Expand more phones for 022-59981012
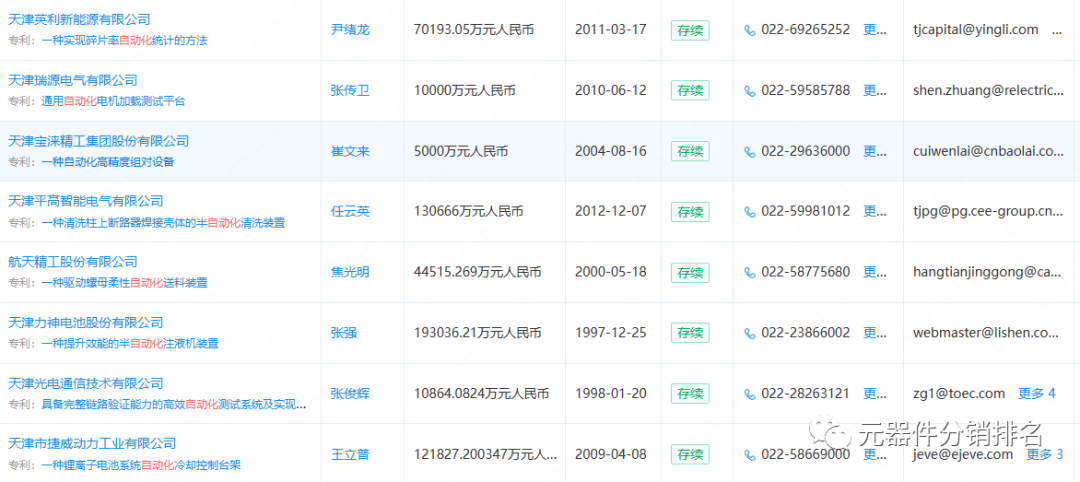Image resolution: width=1080 pixels, height=482 pixels. pos(875,211)
